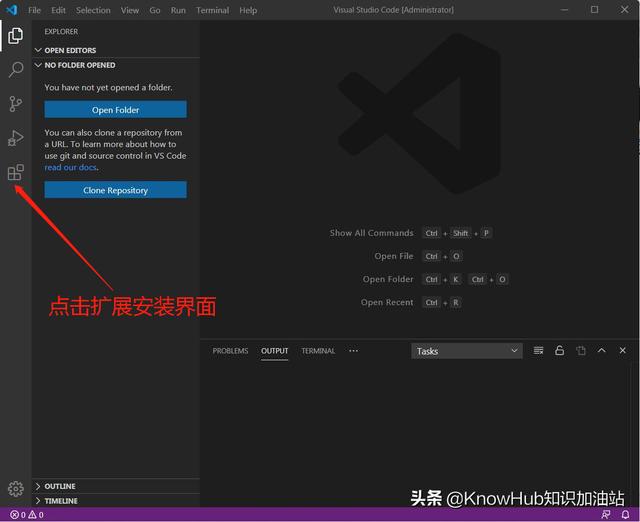
Task: Open the Help menu
Action: [x=248, y=10]
